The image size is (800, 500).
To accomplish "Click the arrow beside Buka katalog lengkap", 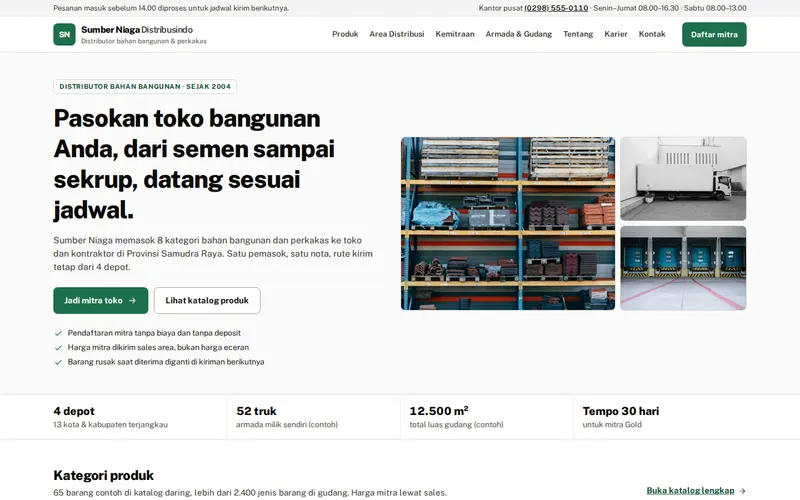I will point(742,491).
